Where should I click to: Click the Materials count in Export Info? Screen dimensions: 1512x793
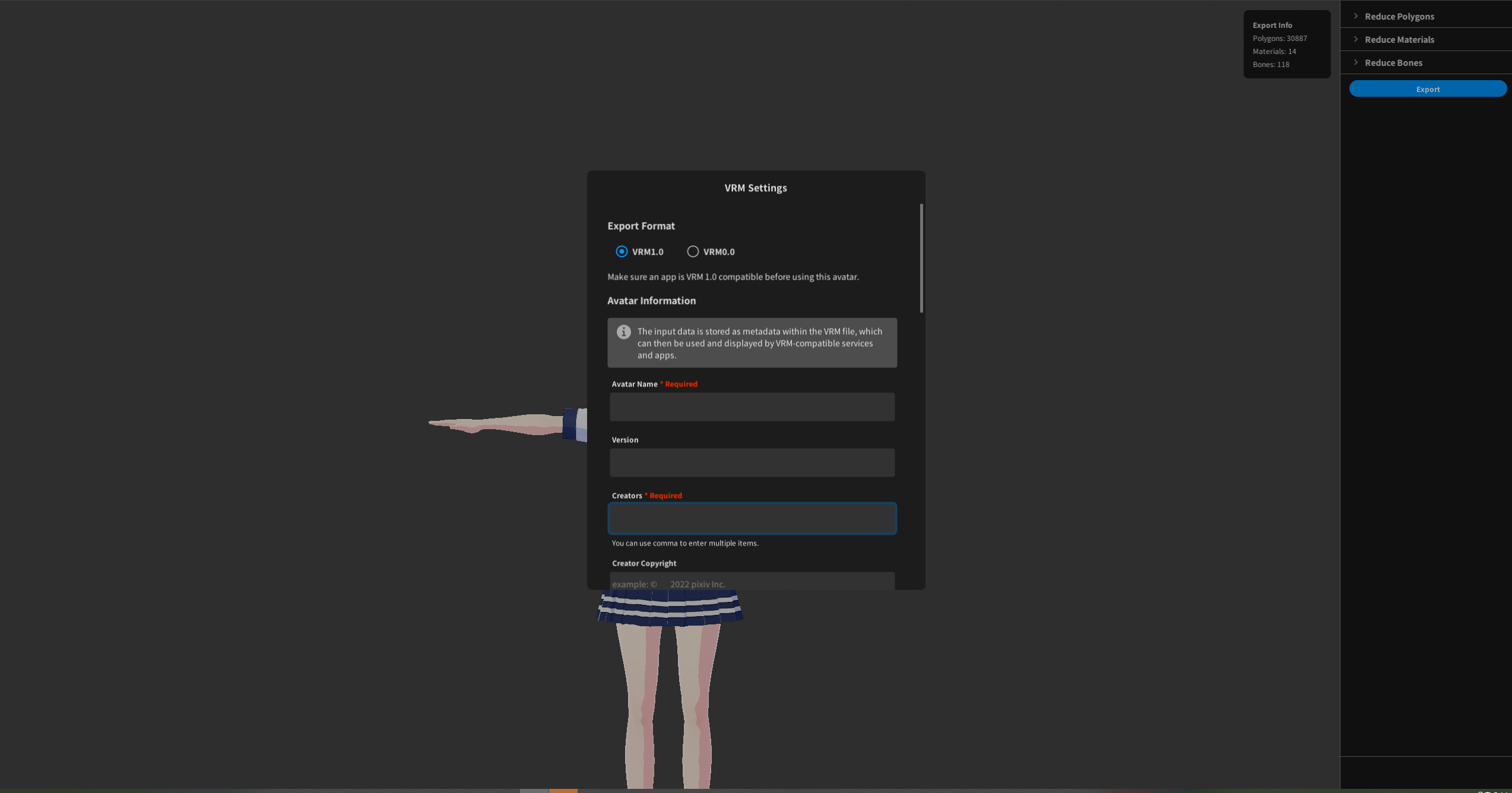[1274, 51]
